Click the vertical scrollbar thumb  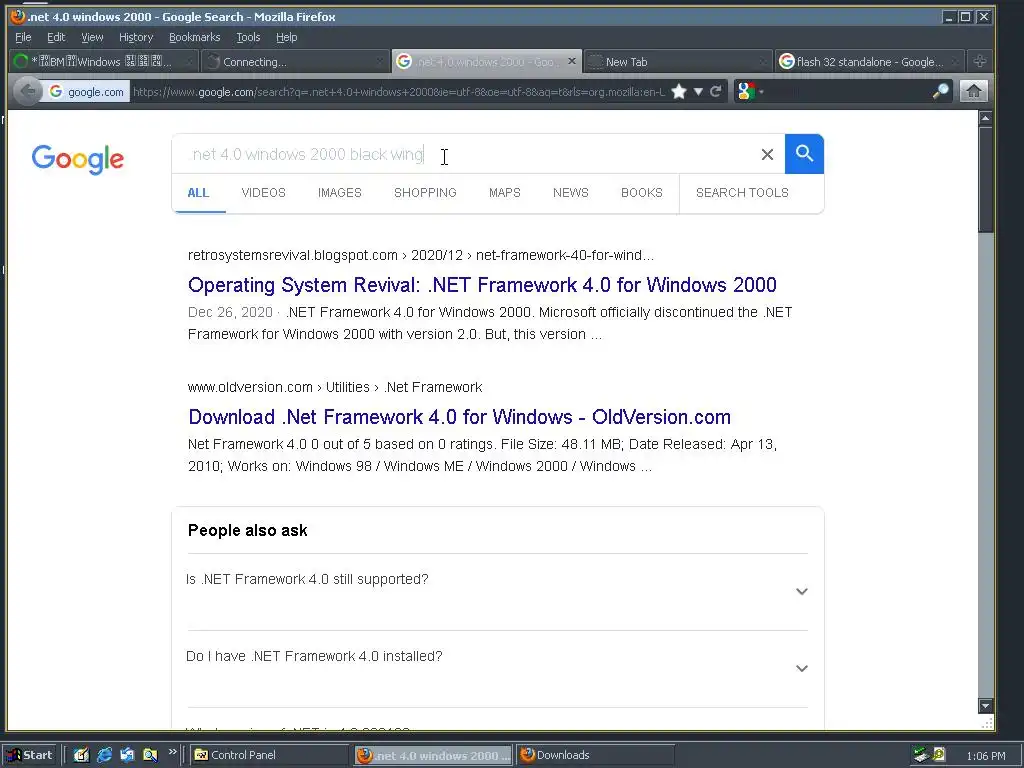pos(985,179)
